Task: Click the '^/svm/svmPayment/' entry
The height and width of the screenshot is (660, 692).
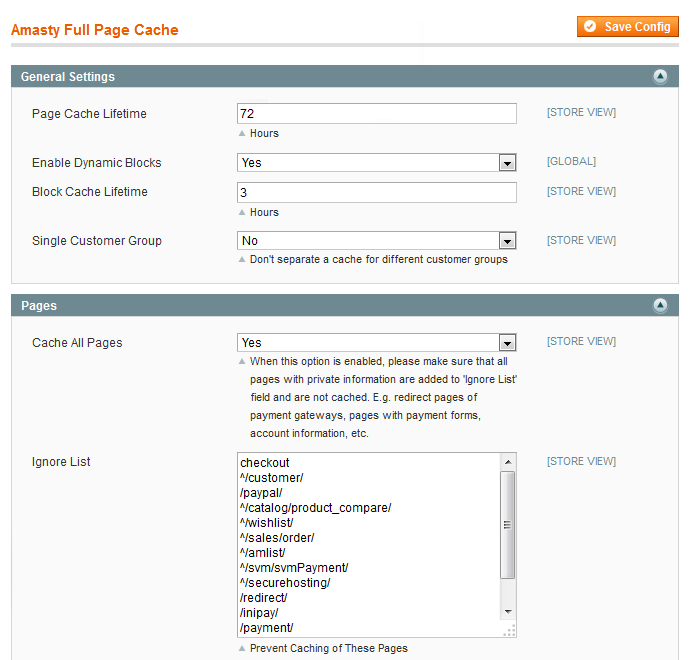Action: coord(294,568)
